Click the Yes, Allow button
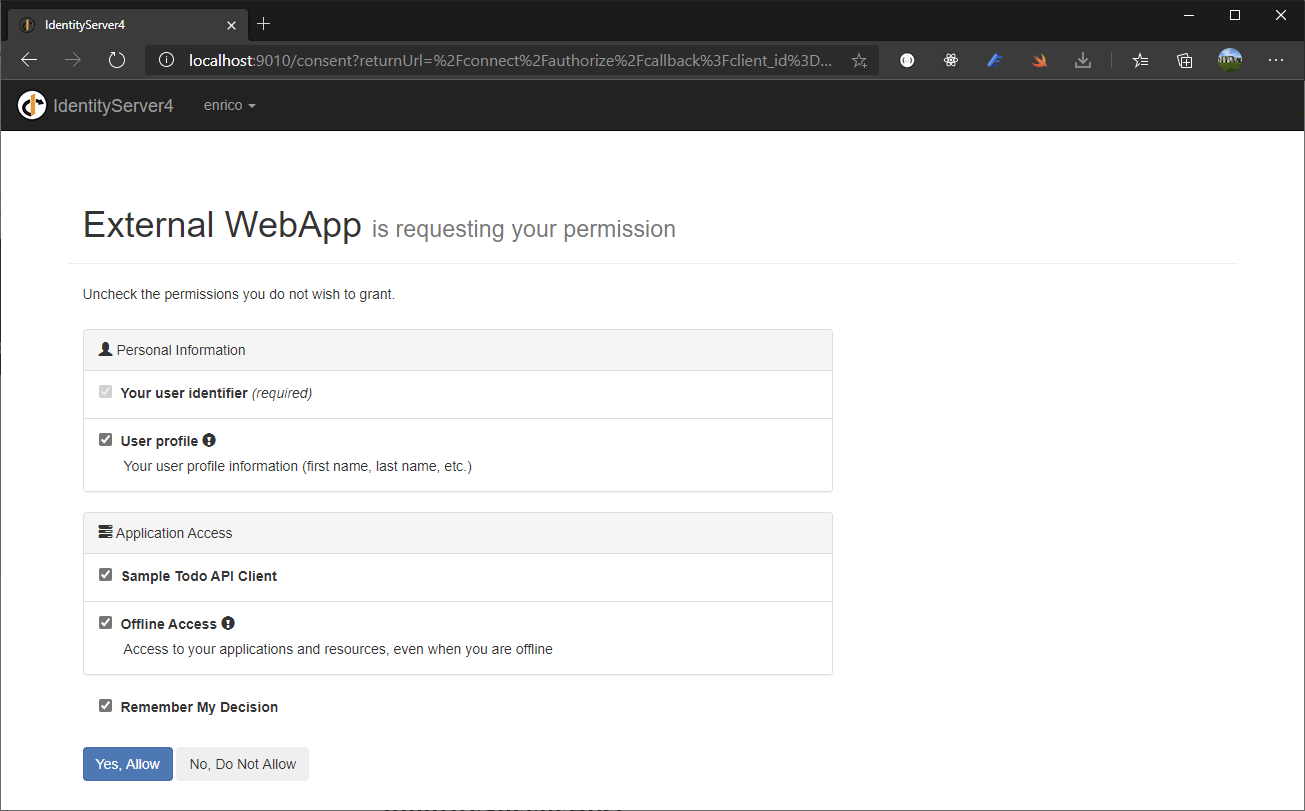Screen dimensions: 1305x811 pos(127,763)
